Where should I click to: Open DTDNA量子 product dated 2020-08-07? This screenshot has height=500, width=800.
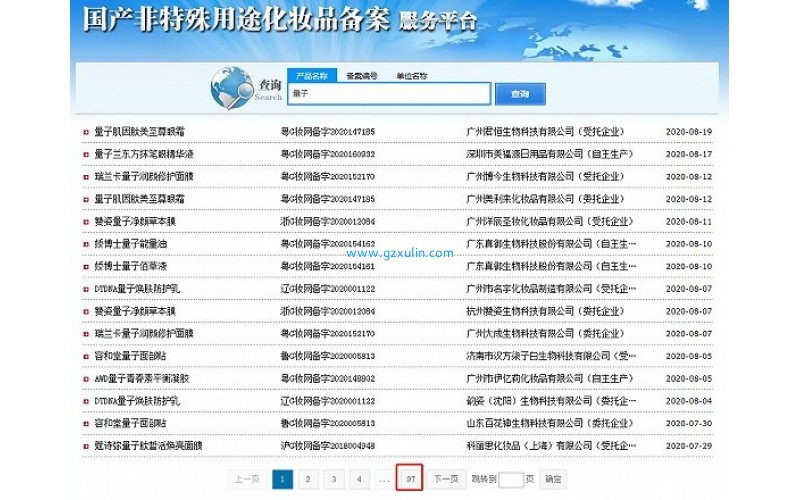(x=137, y=289)
